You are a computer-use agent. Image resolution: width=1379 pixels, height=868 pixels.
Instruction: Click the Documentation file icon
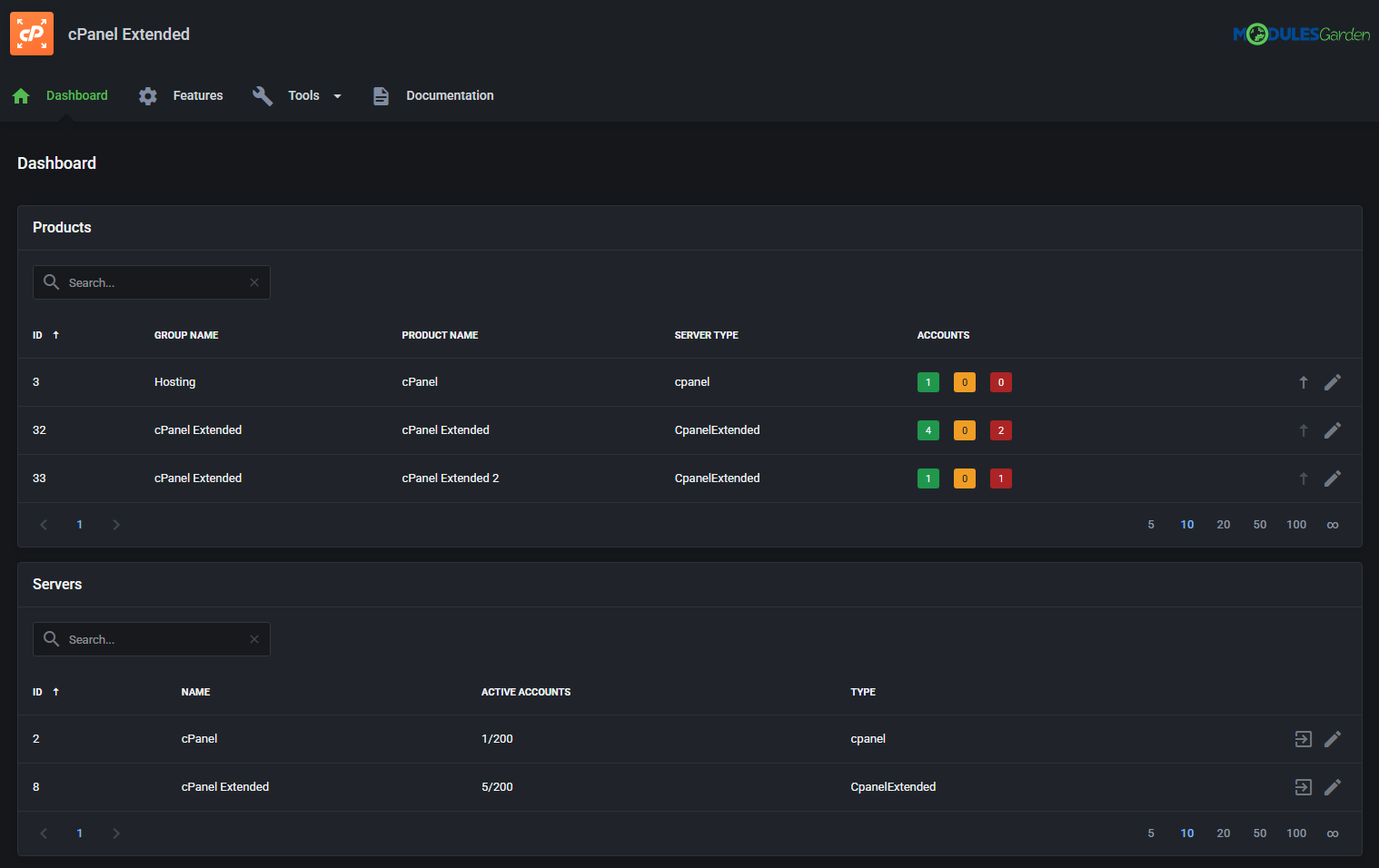(x=381, y=95)
